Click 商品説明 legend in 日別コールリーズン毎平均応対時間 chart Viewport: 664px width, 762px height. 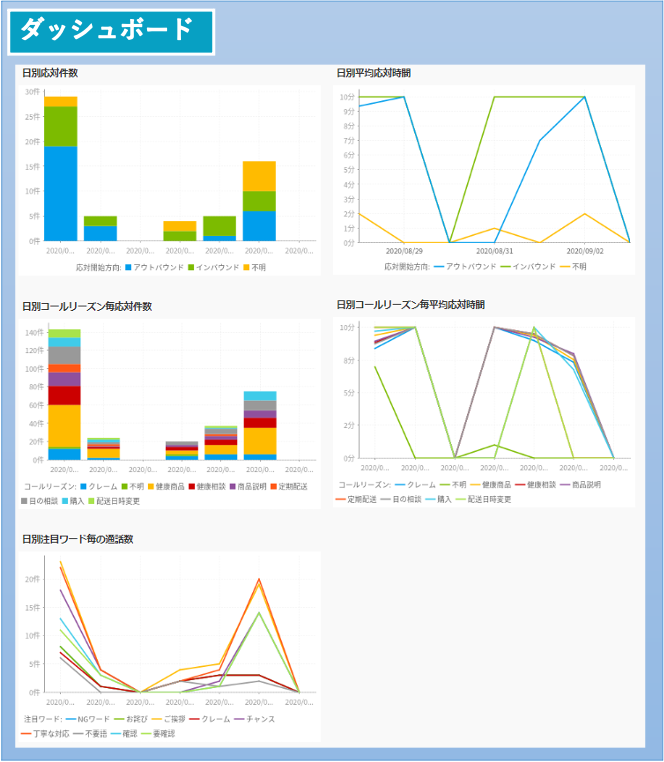[585, 484]
